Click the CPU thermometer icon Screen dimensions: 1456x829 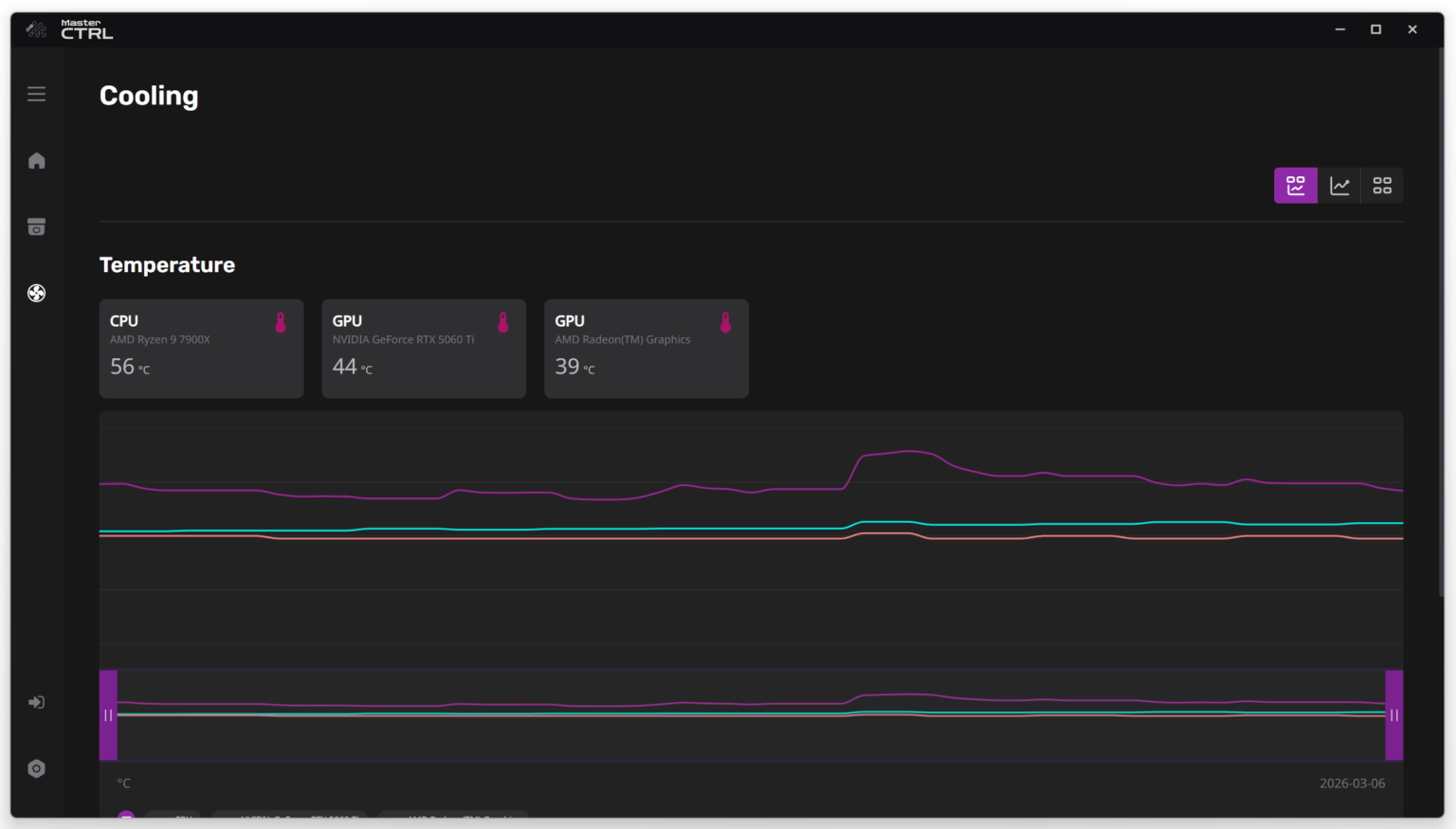[x=281, y=322]
